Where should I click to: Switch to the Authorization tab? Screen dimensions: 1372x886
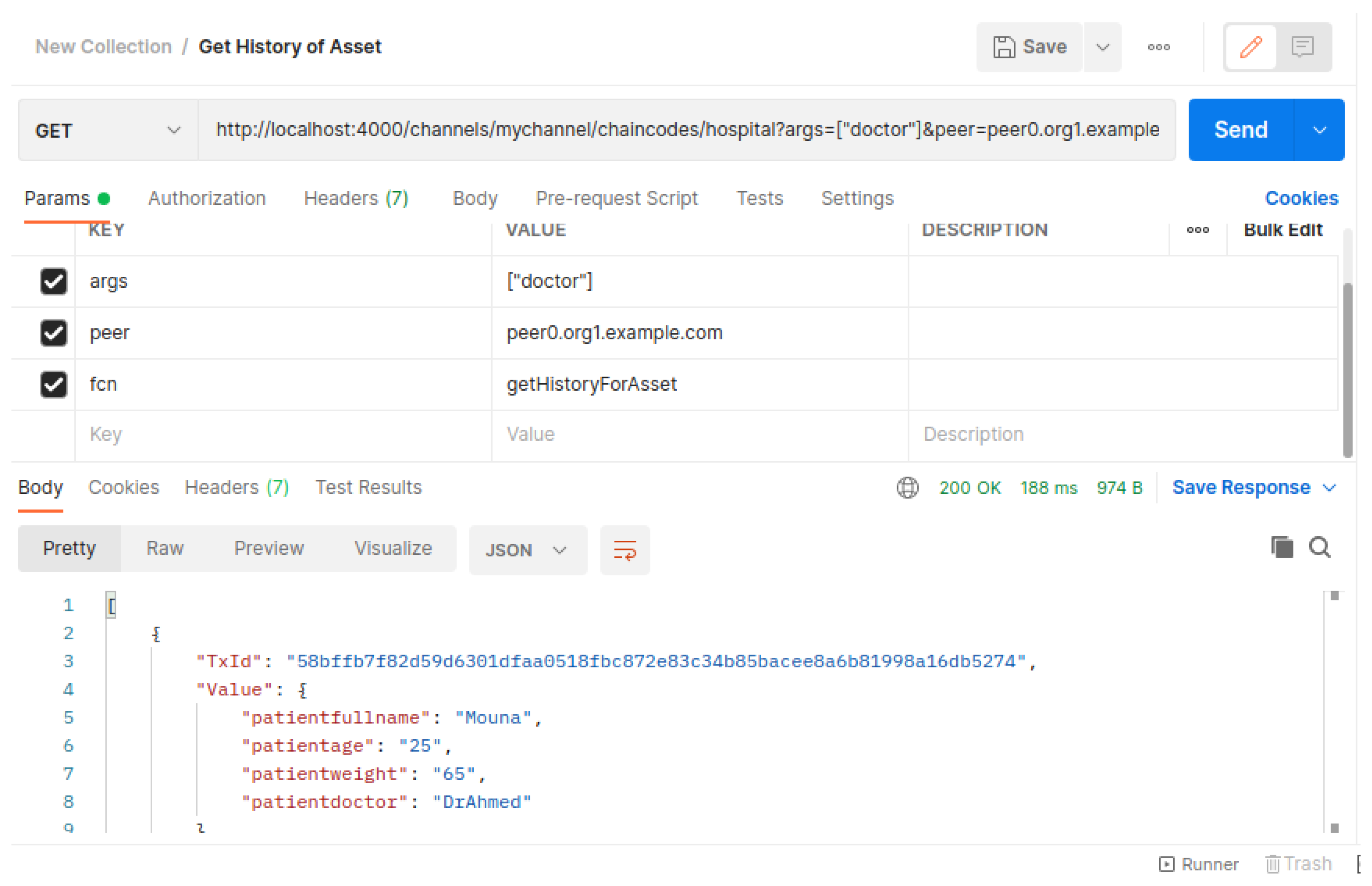pos(206,198)
